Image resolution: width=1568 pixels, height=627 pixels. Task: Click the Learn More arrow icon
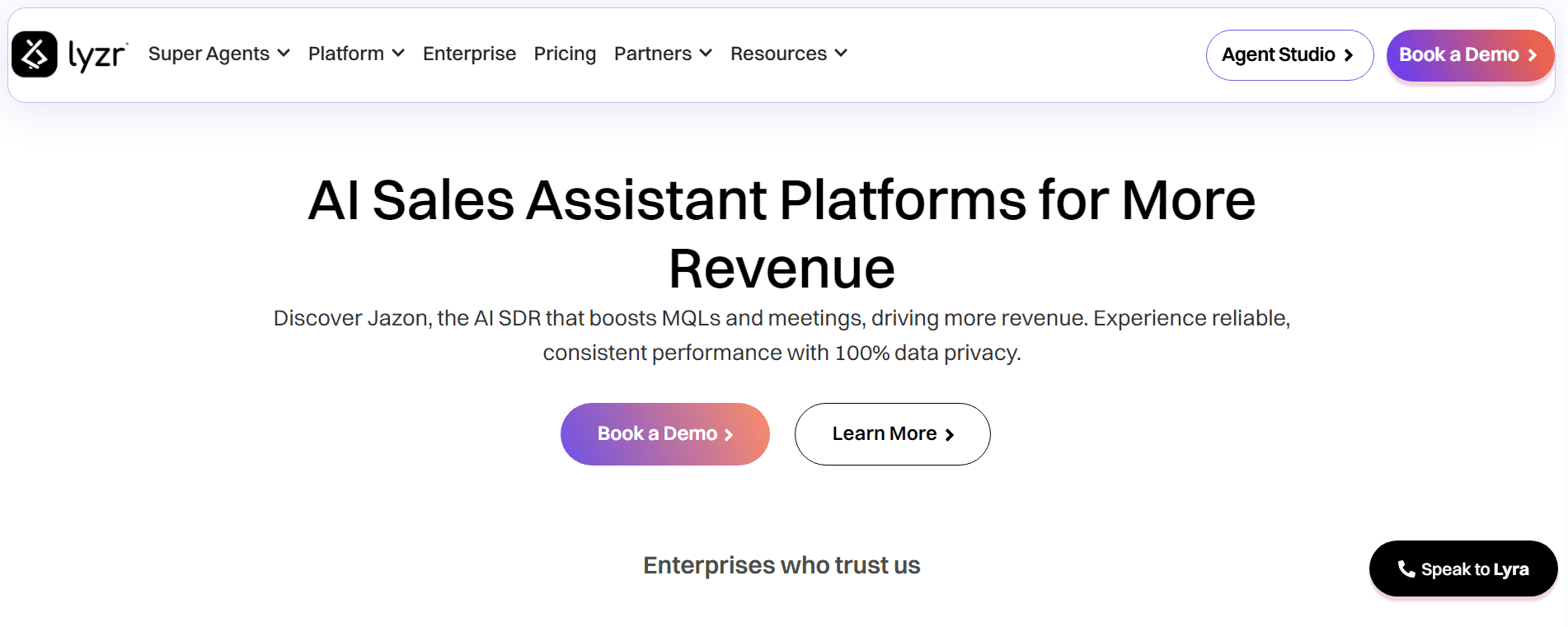950,435
